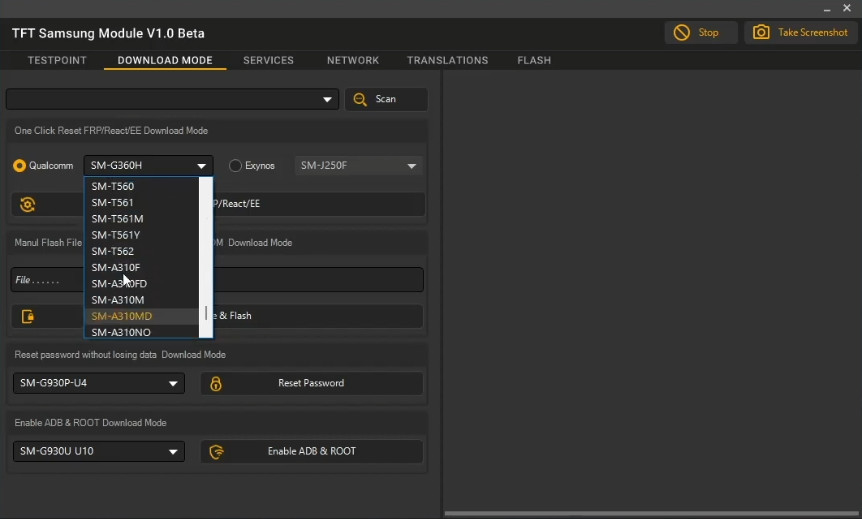Image resolution: width=862 pixels, height=519 pixels.
Task: Click the model list vertical scrollbar thumb
Action: pos(206,313)
